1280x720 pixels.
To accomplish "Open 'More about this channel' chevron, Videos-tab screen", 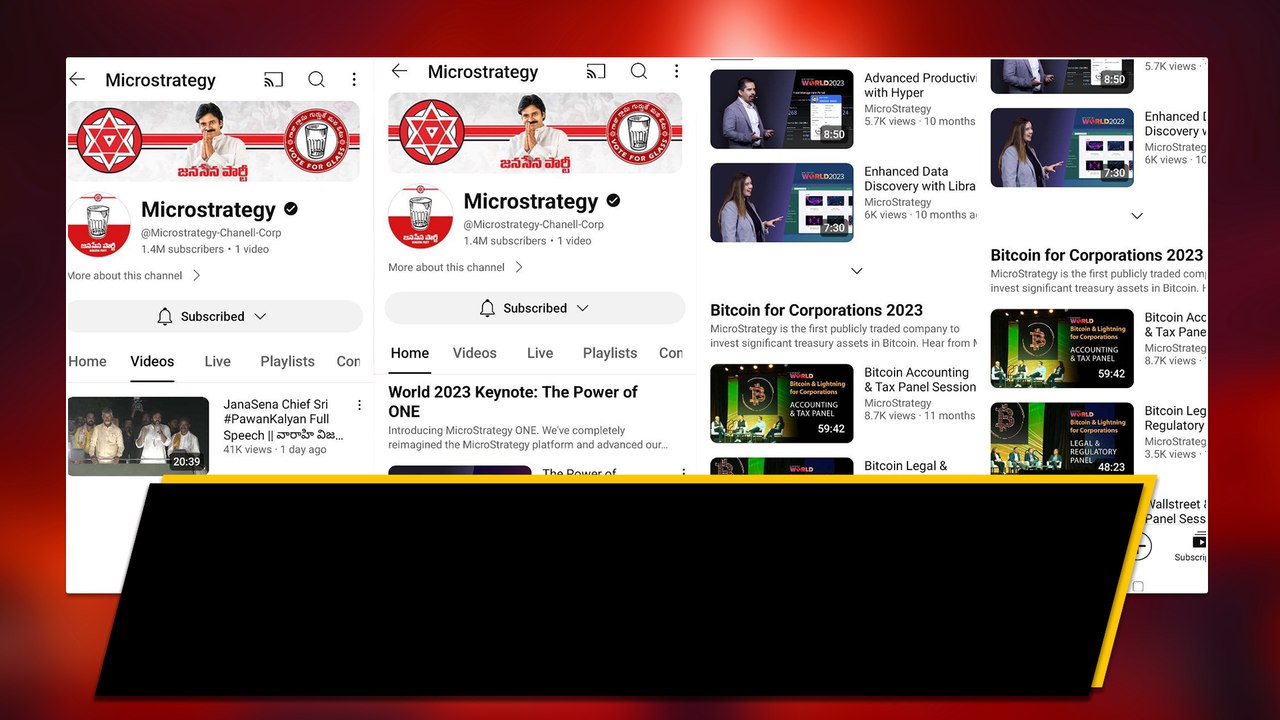I will coord(196,275).
